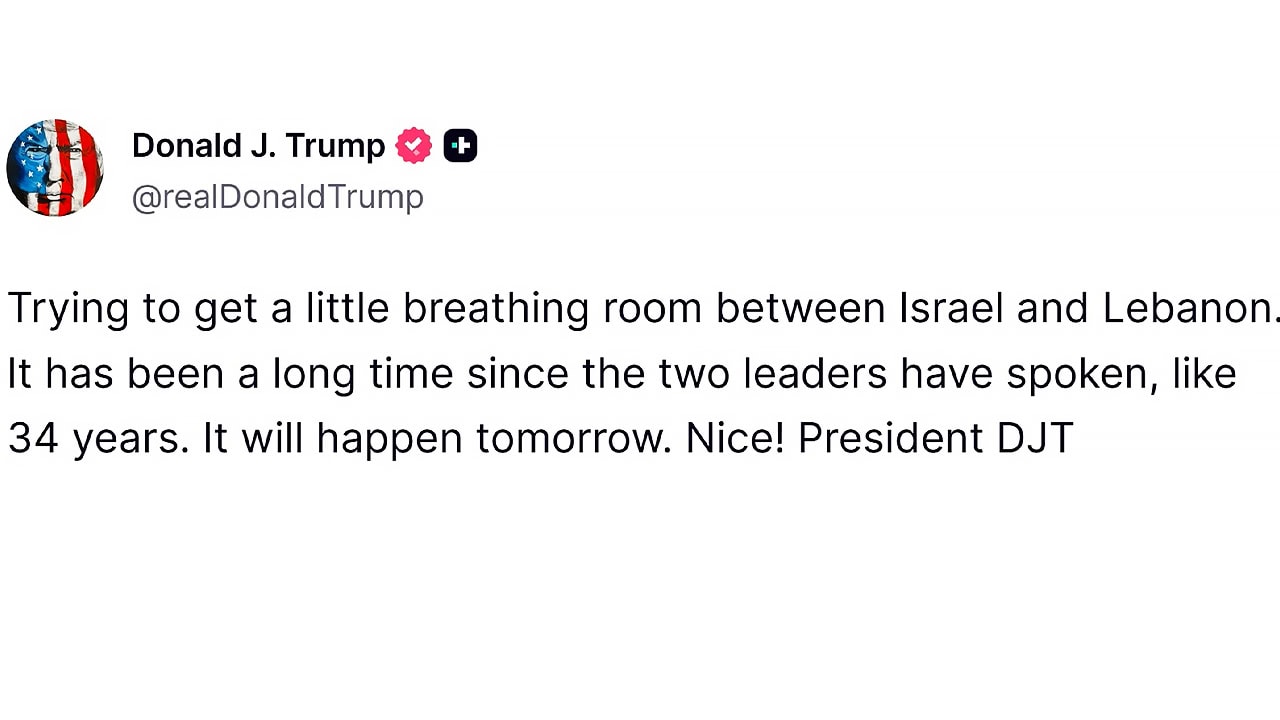Click "President DJT" at the post's end
The image size is (1280, 720).
pos(935,439)
